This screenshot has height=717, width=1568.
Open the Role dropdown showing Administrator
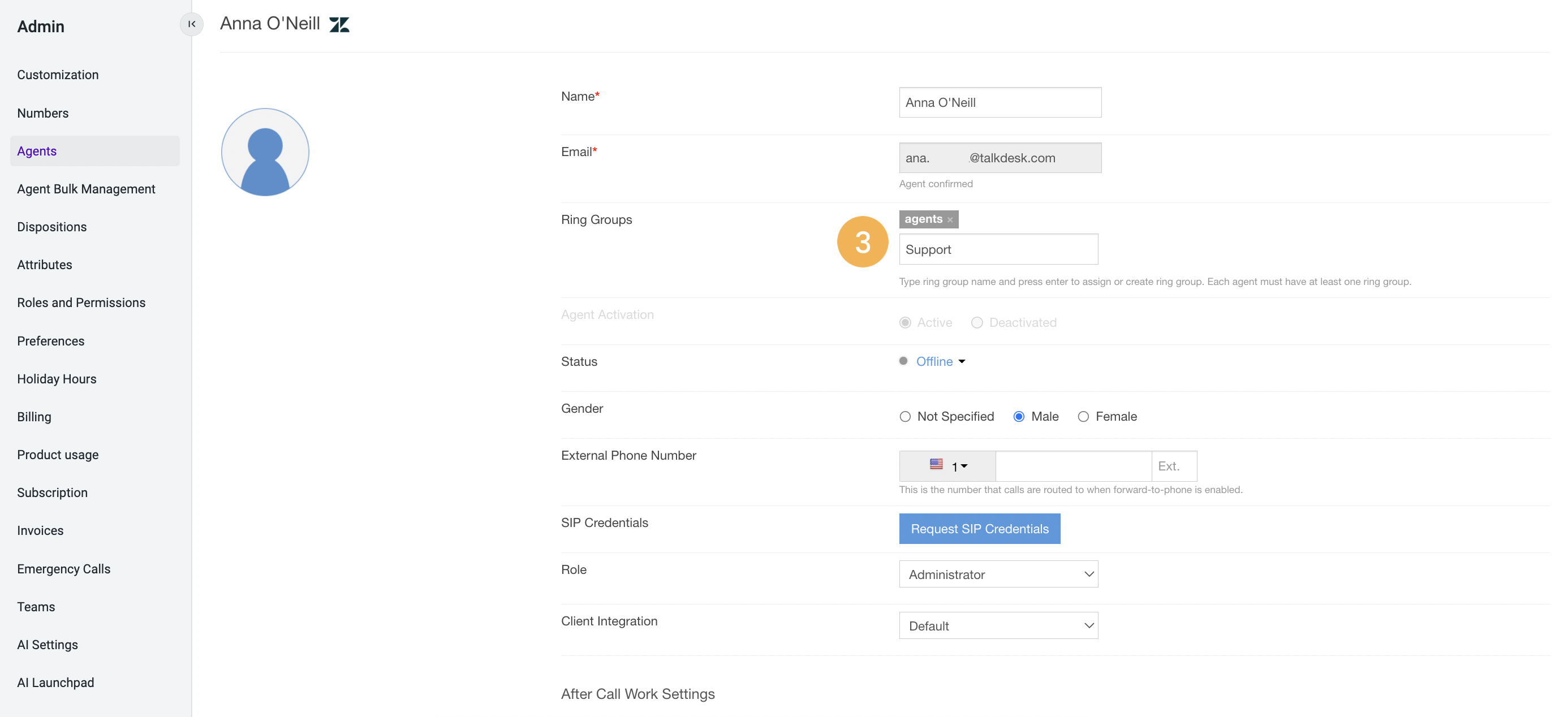(998, 574)
